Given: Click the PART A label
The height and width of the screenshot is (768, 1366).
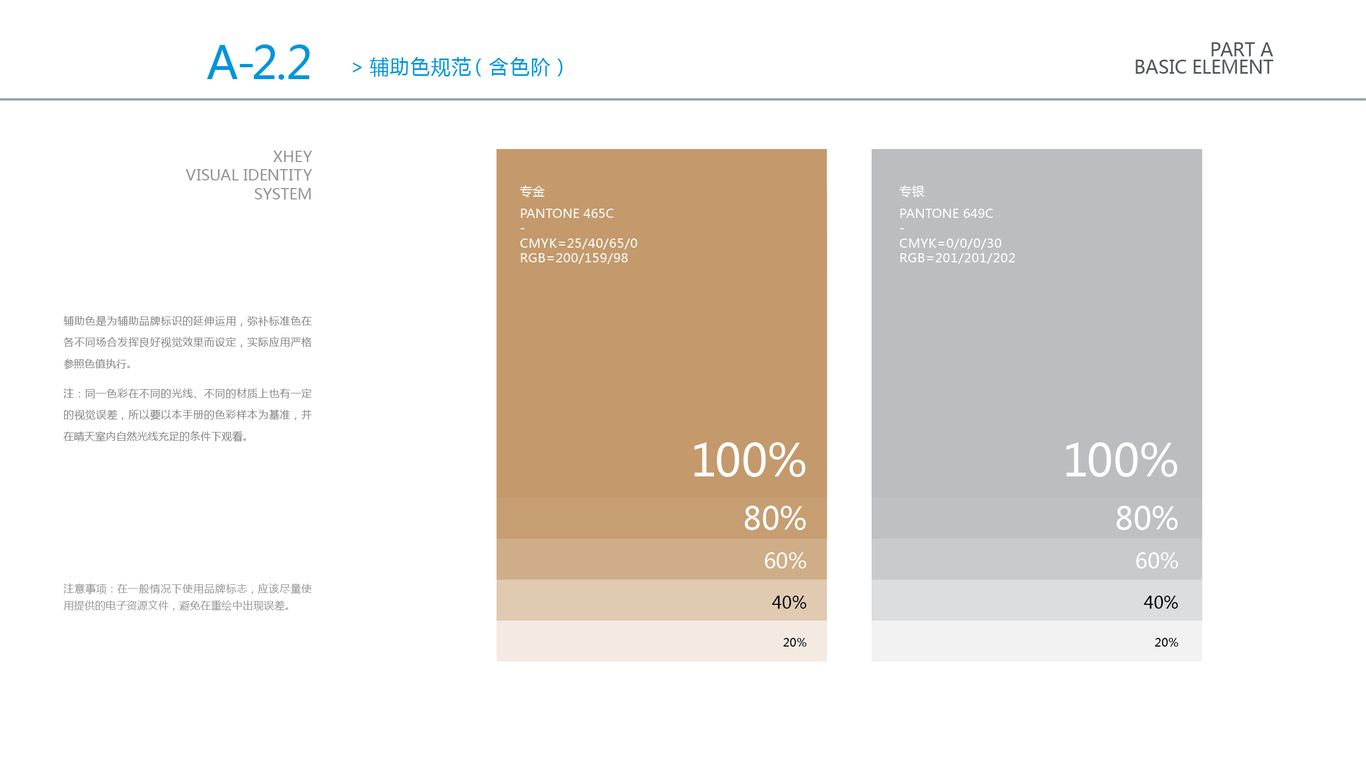Looking at the screenshot, I should click(x=1241, y=50).
